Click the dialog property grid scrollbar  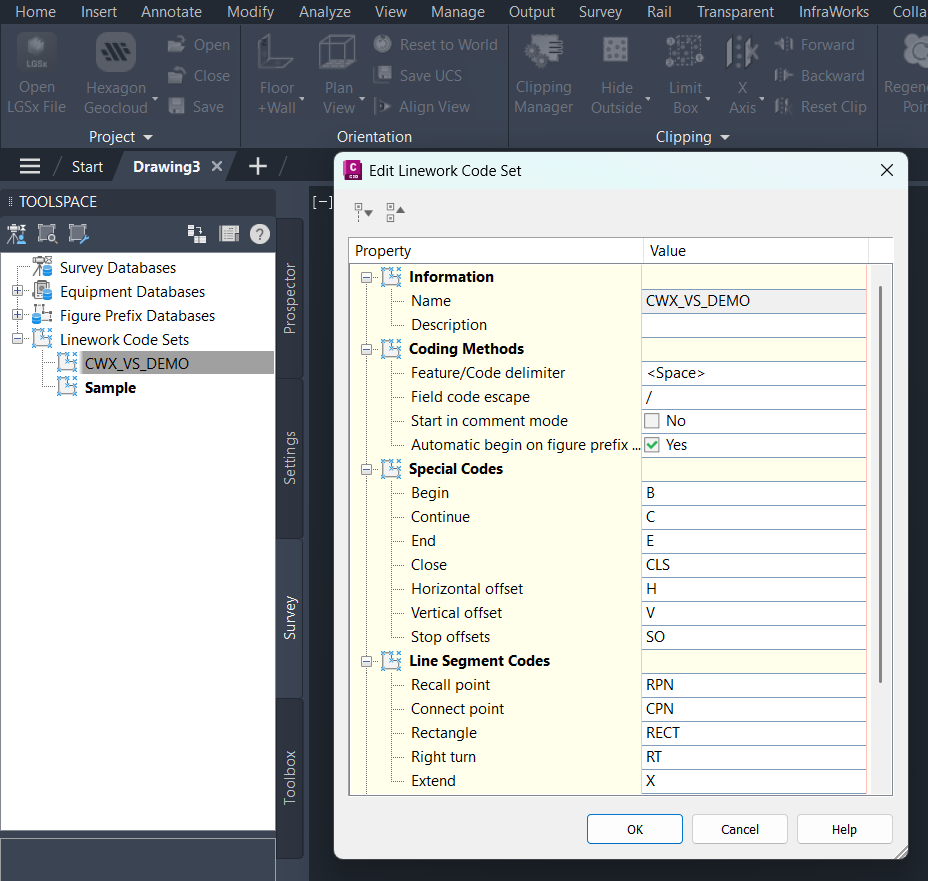[880, 484]
